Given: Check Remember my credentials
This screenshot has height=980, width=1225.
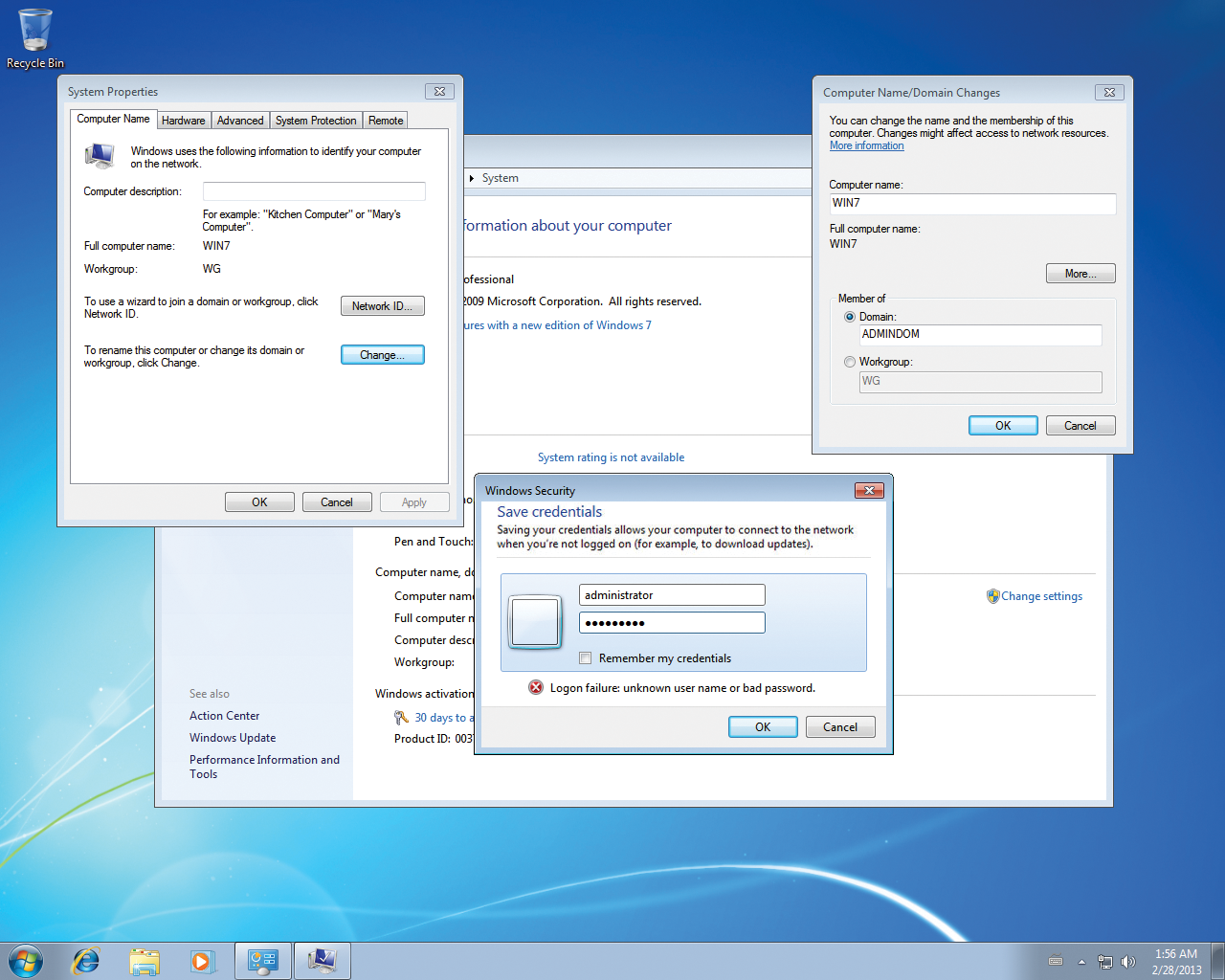Looking at the screenshot, I should (586, 658).
